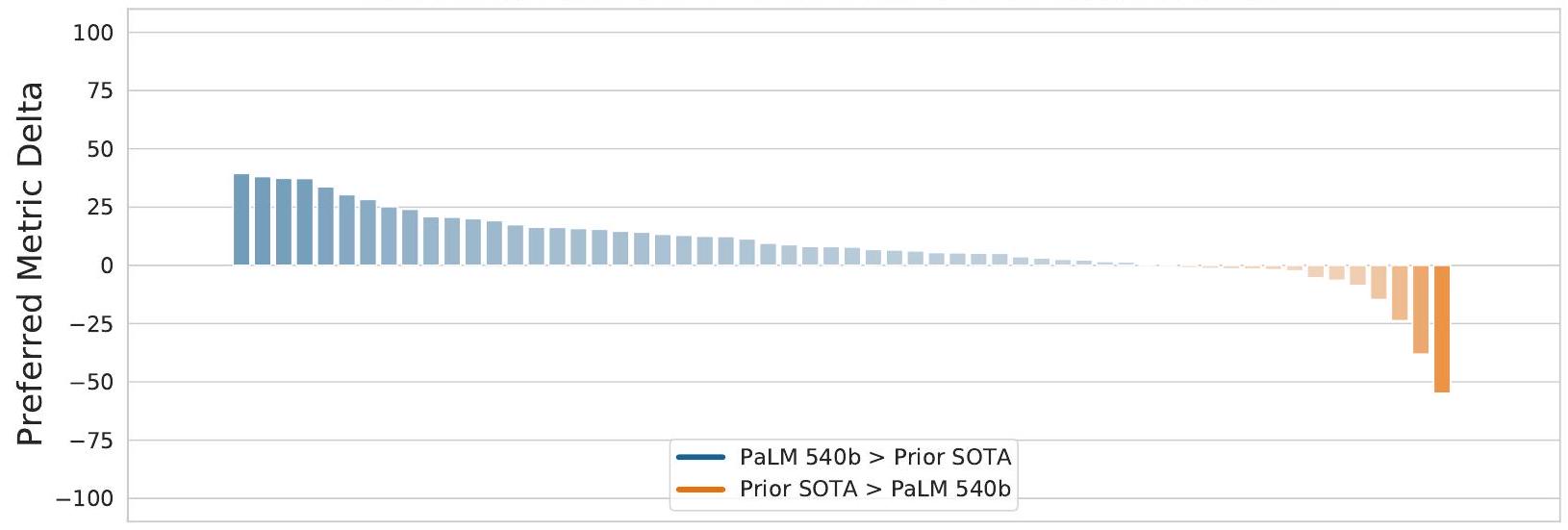Select the y-axis tick label −100
The image size is (1568, 530).
(x=85, y=498)
